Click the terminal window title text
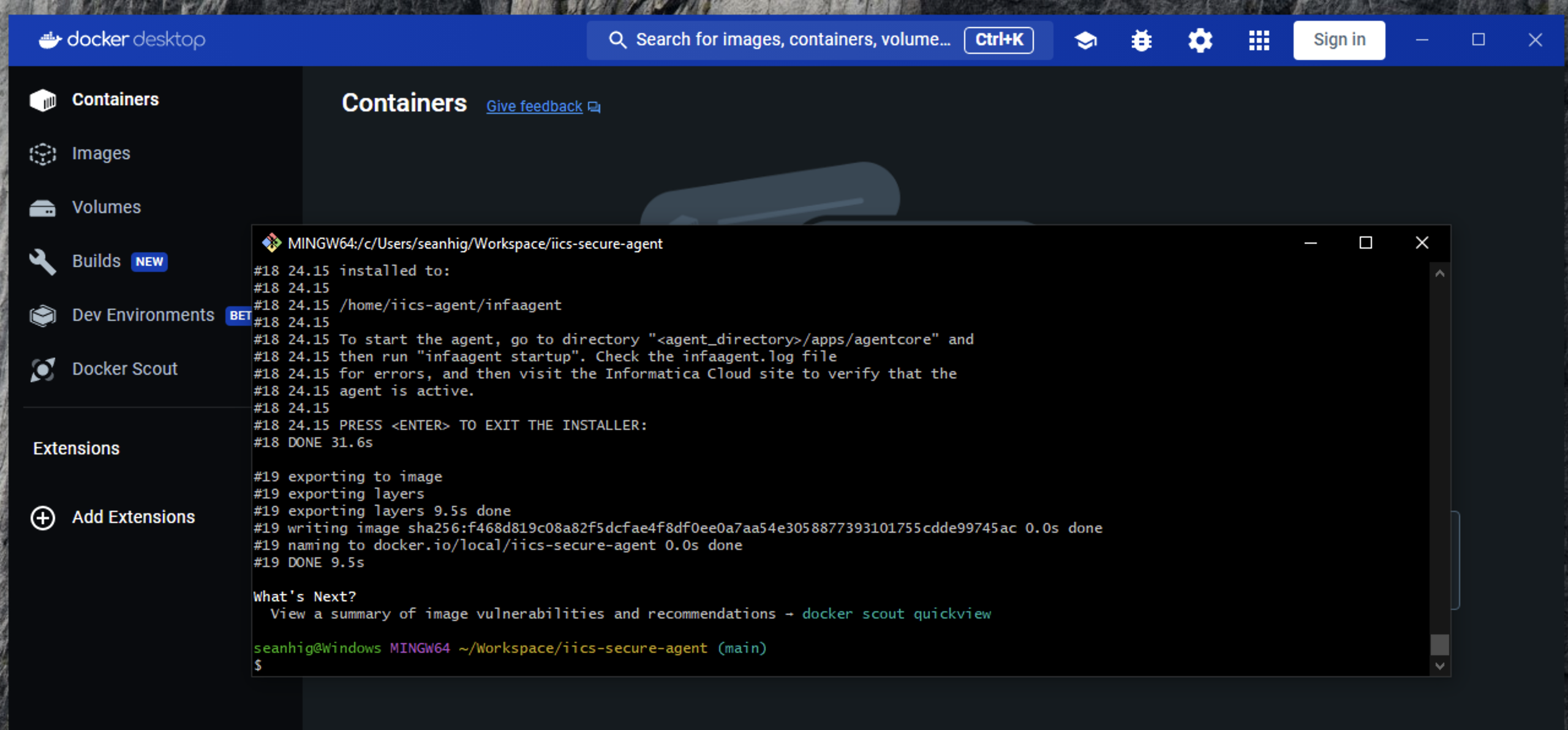Image resolution: width=1568 pixels, height=730 pixels. click(x=475, y=243)
